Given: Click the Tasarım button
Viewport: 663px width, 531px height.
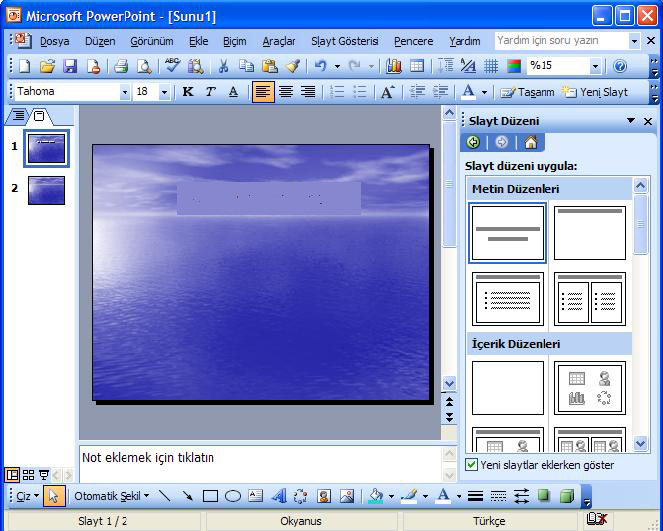Looking at the screenshot, I should tap(527, 92).
